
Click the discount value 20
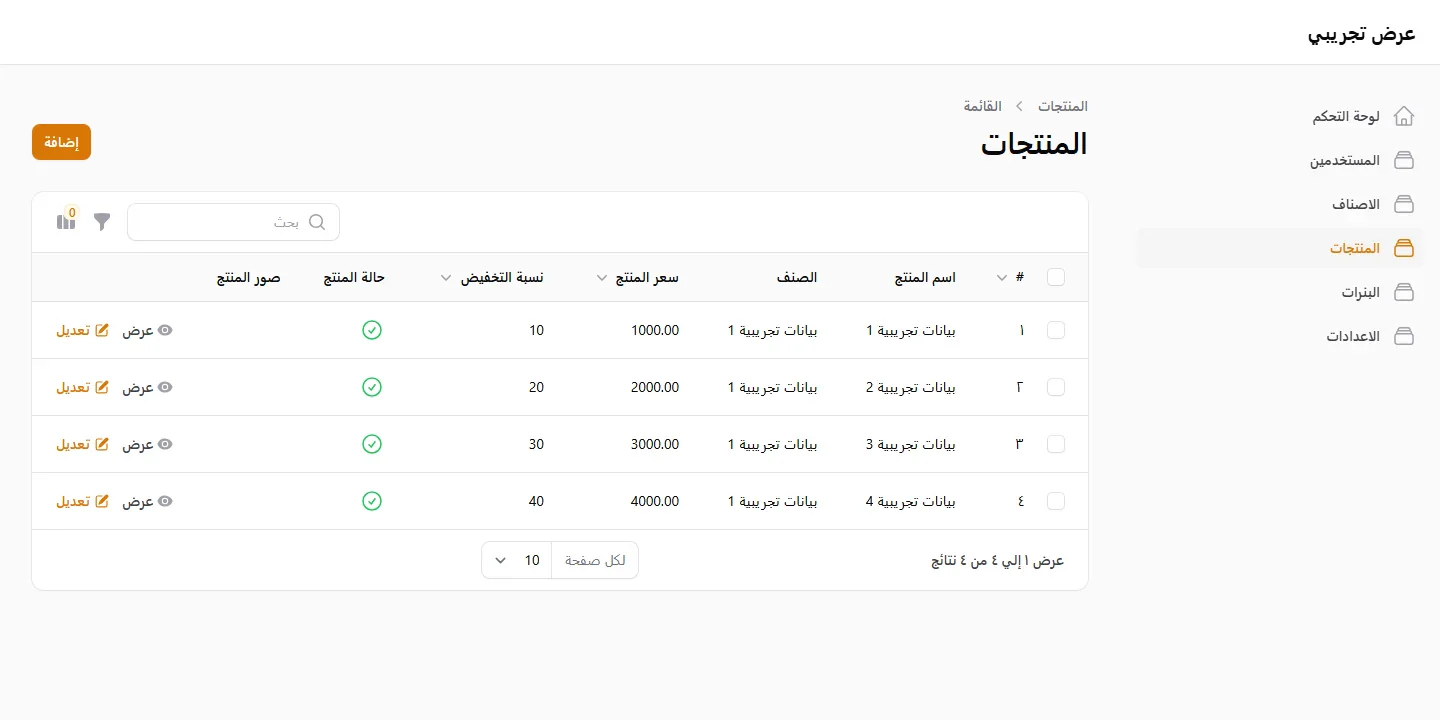click(536, 387)
